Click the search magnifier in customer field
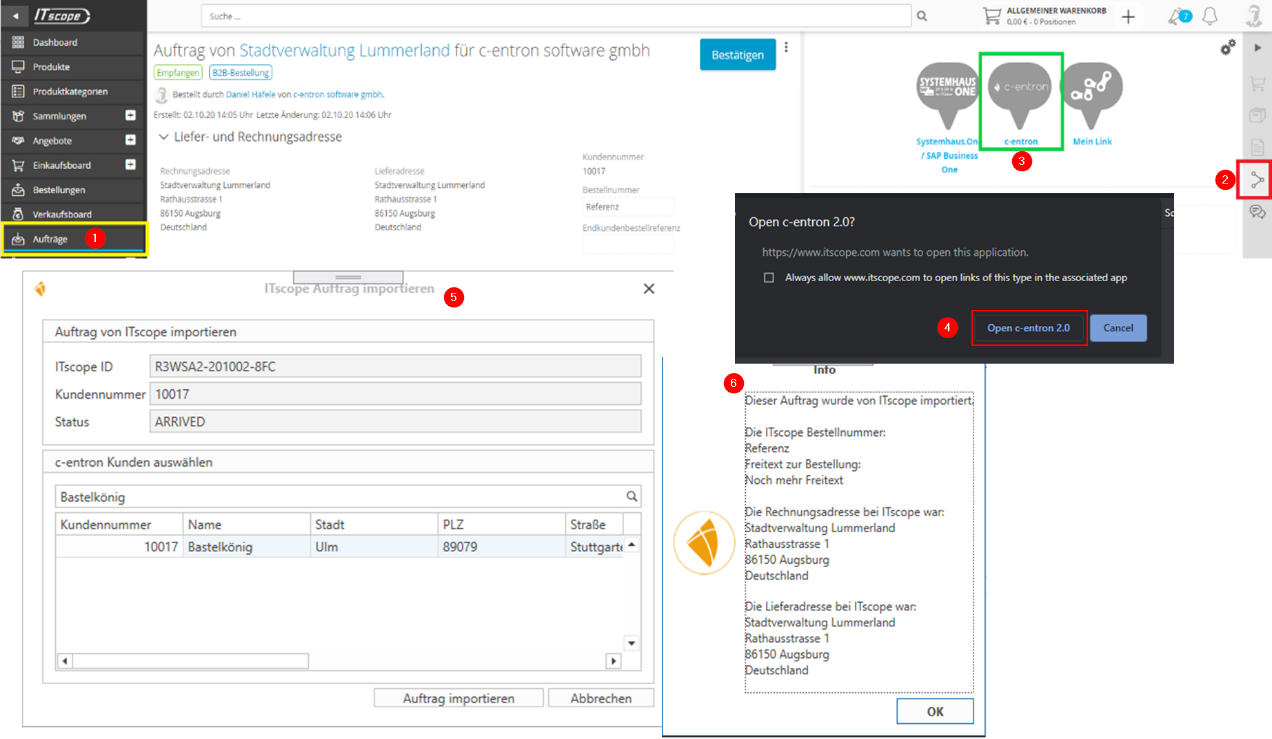Screen dimensions: 1272x739 pyautogui.click(x=631, y=496)
